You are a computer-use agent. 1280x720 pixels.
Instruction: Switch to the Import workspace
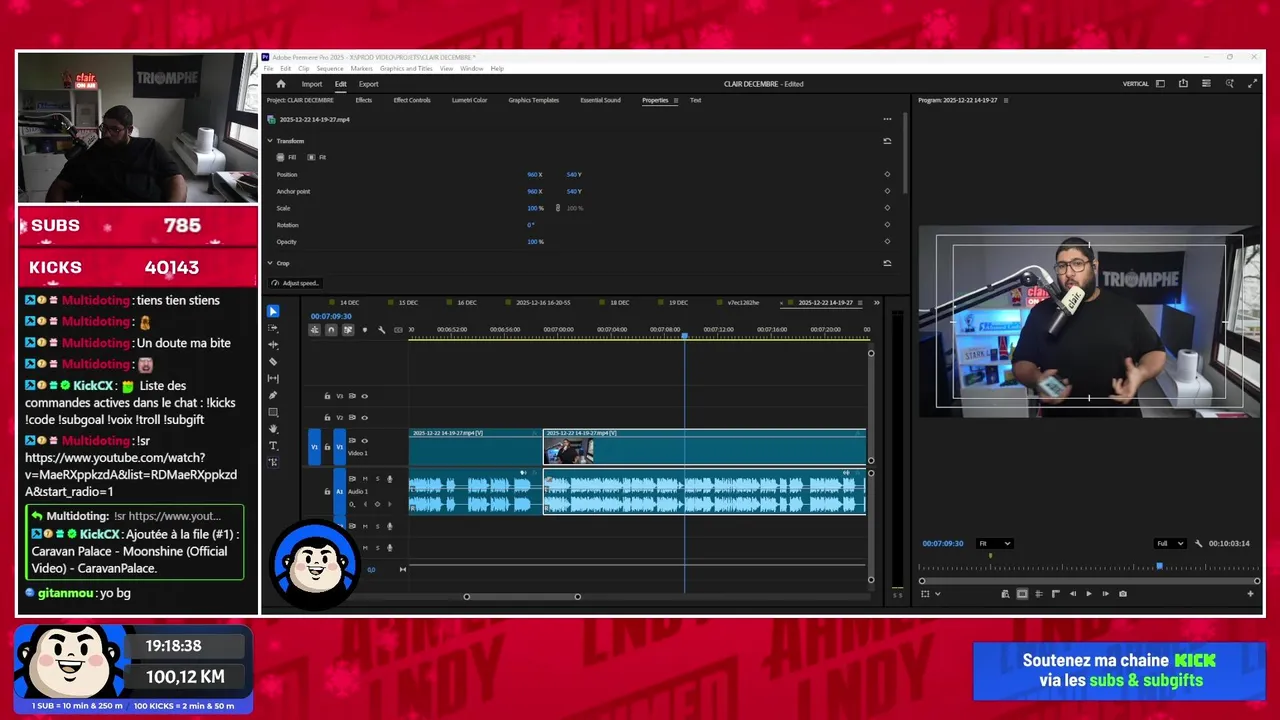coord(312,84)
